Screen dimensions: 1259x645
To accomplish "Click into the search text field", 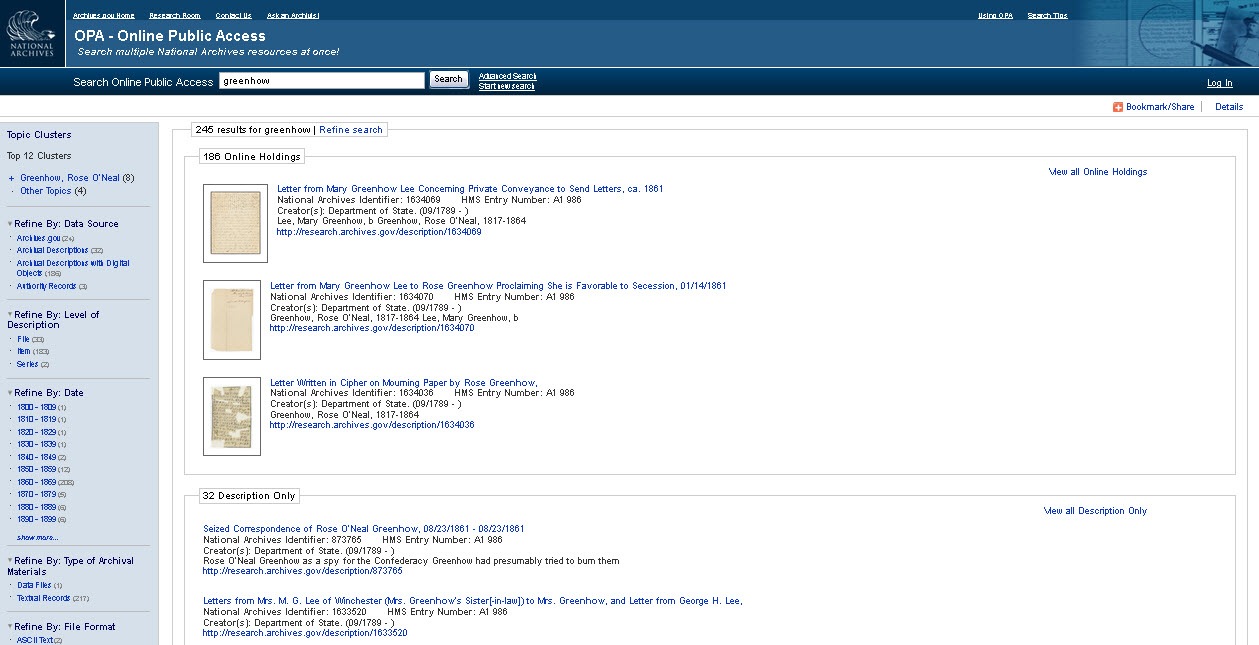I will 321,80.
